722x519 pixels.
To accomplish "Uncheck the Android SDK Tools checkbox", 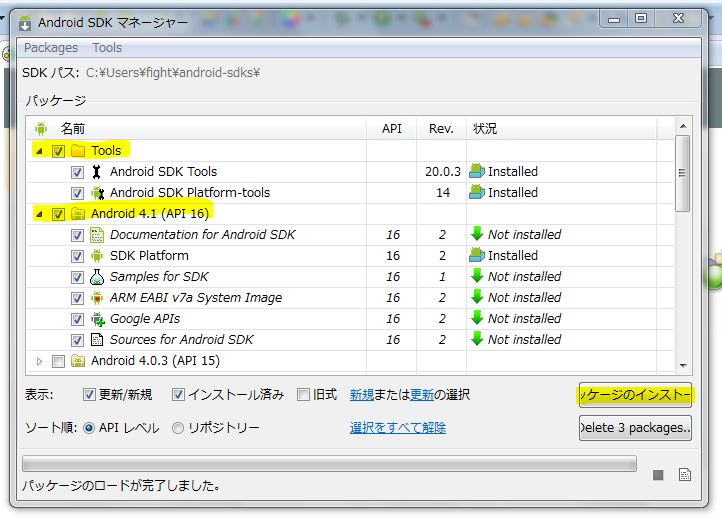I will click(77, 172).
